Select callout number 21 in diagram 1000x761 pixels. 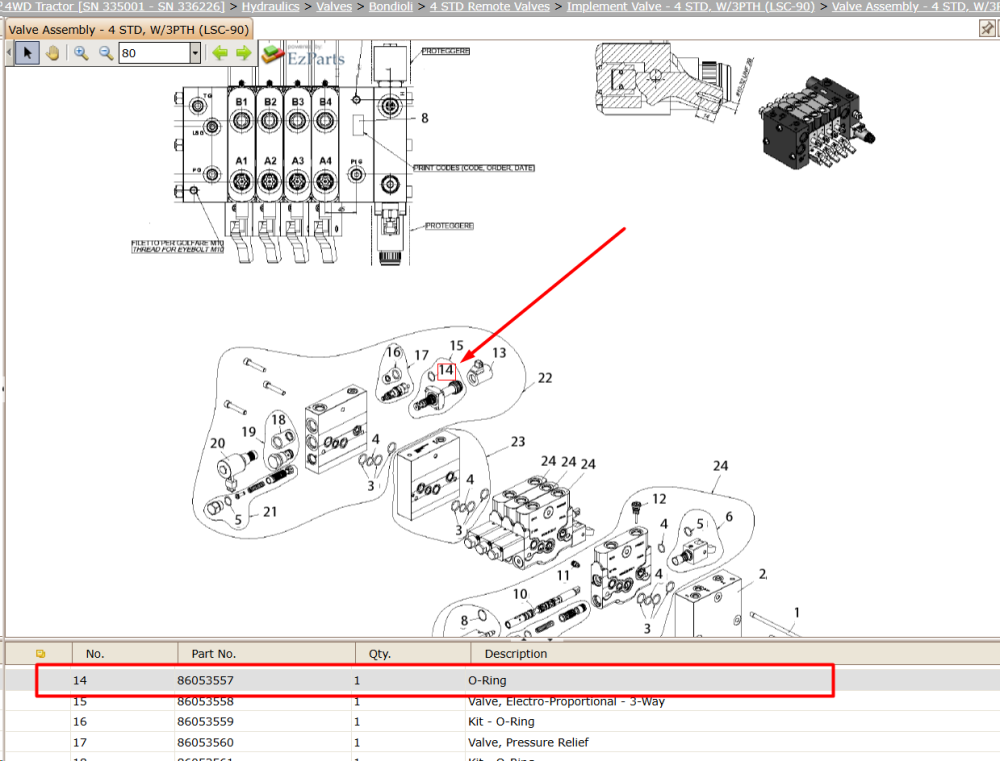pos(270,512)
